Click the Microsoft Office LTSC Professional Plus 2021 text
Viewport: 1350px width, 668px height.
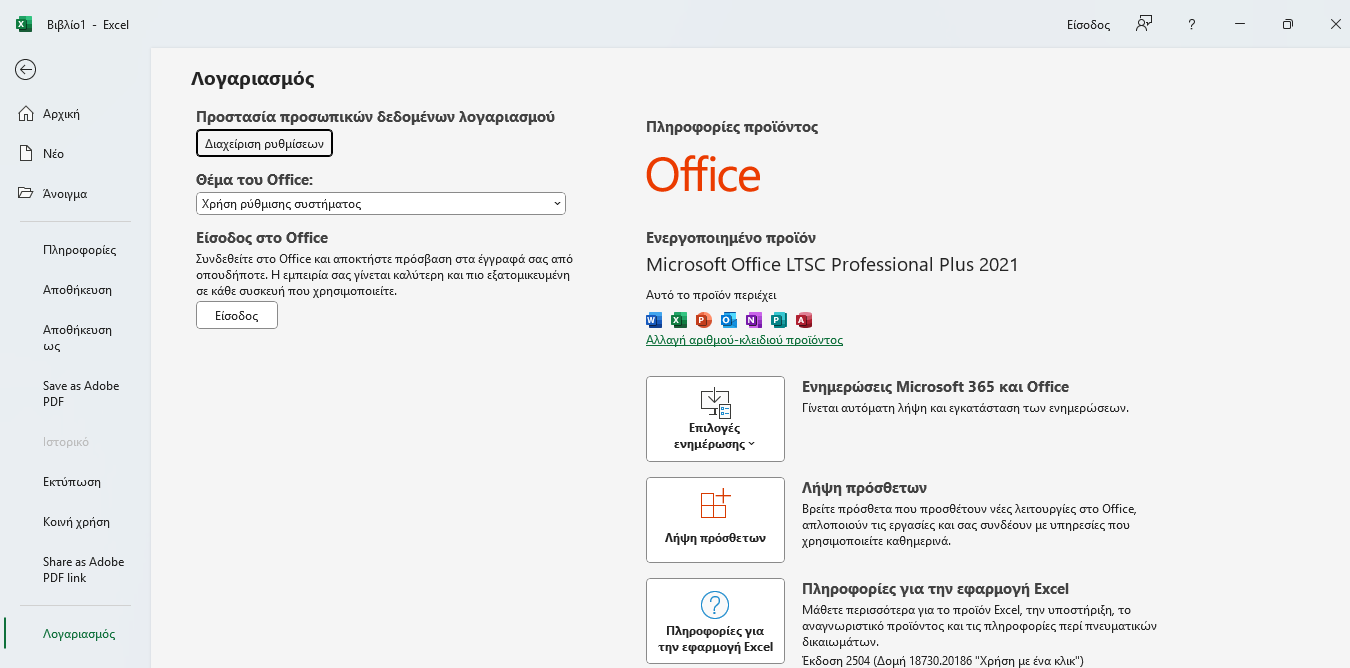pos(832,265)
